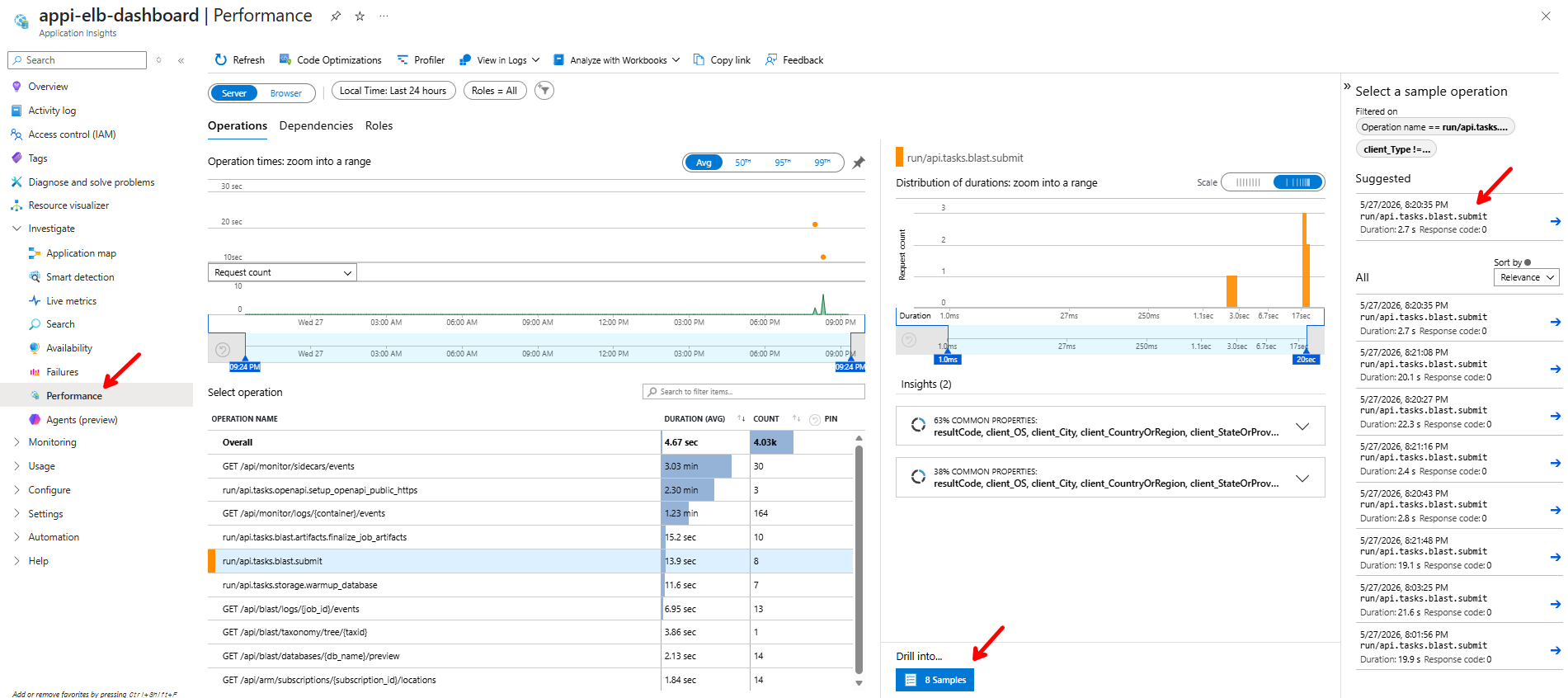Viewport: 1568px width, 698px height.
Task: Collapse the Investigate section
Action: pos(16,229)
